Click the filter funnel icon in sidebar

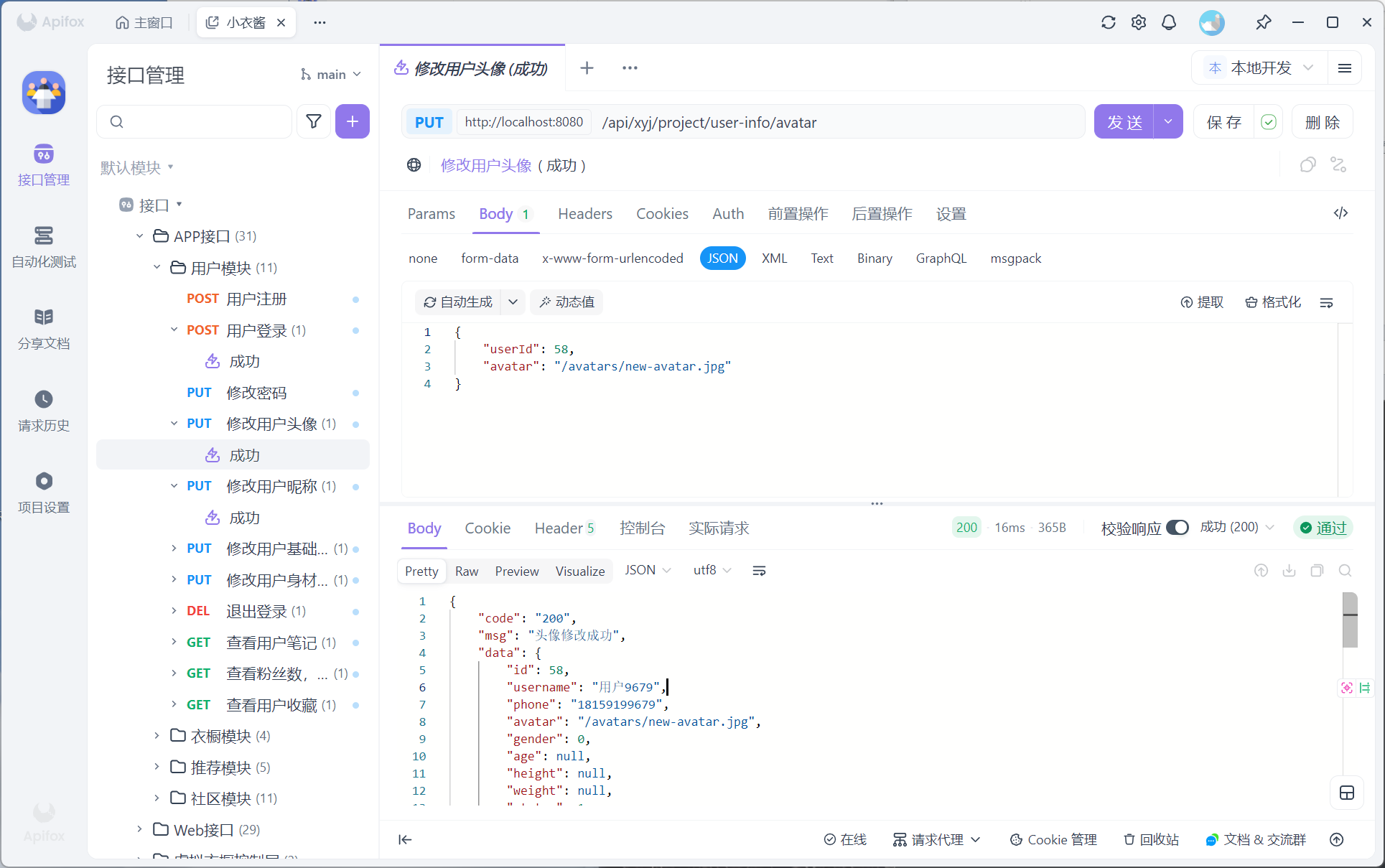pos(314,121)
